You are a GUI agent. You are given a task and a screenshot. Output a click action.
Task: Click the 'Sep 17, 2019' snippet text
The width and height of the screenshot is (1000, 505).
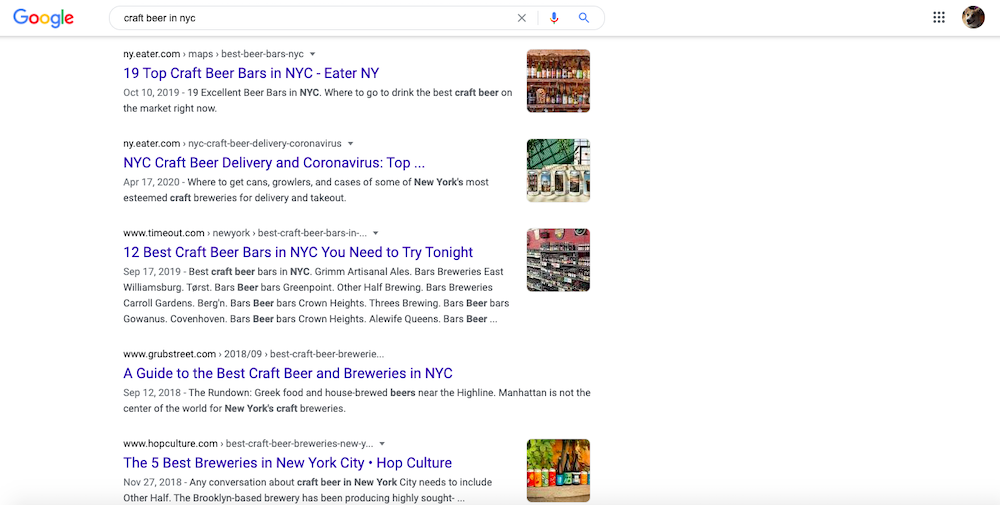152,271
